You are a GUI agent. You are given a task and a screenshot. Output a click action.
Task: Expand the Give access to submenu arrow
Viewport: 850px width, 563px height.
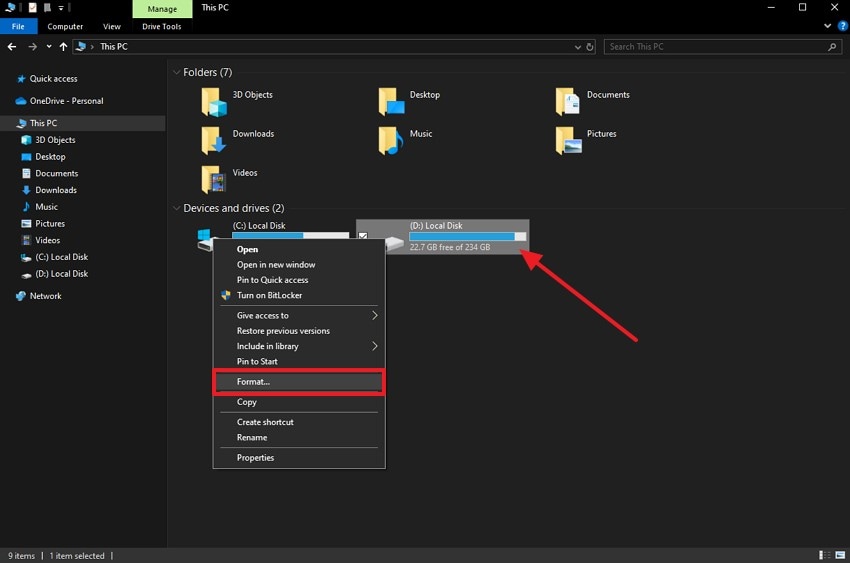(x=375, y=315)
